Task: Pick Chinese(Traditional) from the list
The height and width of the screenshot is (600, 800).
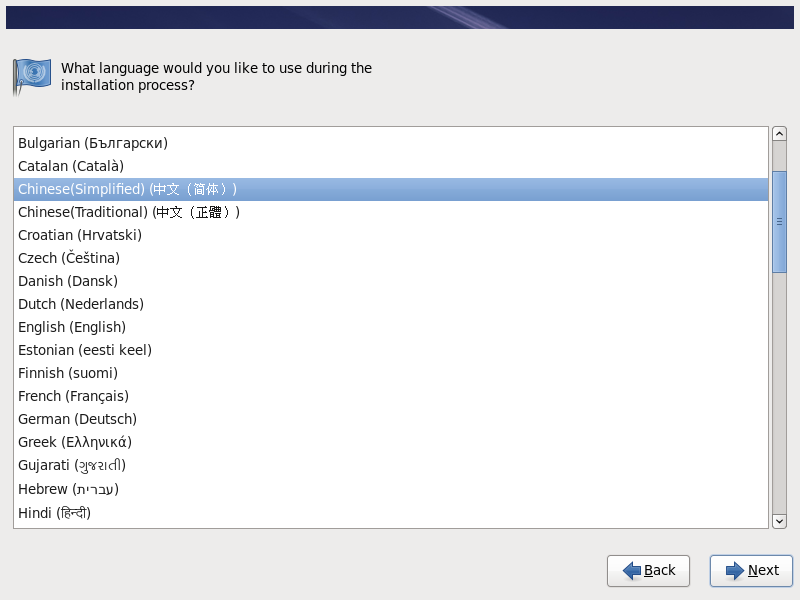Action: pos(129,212)
